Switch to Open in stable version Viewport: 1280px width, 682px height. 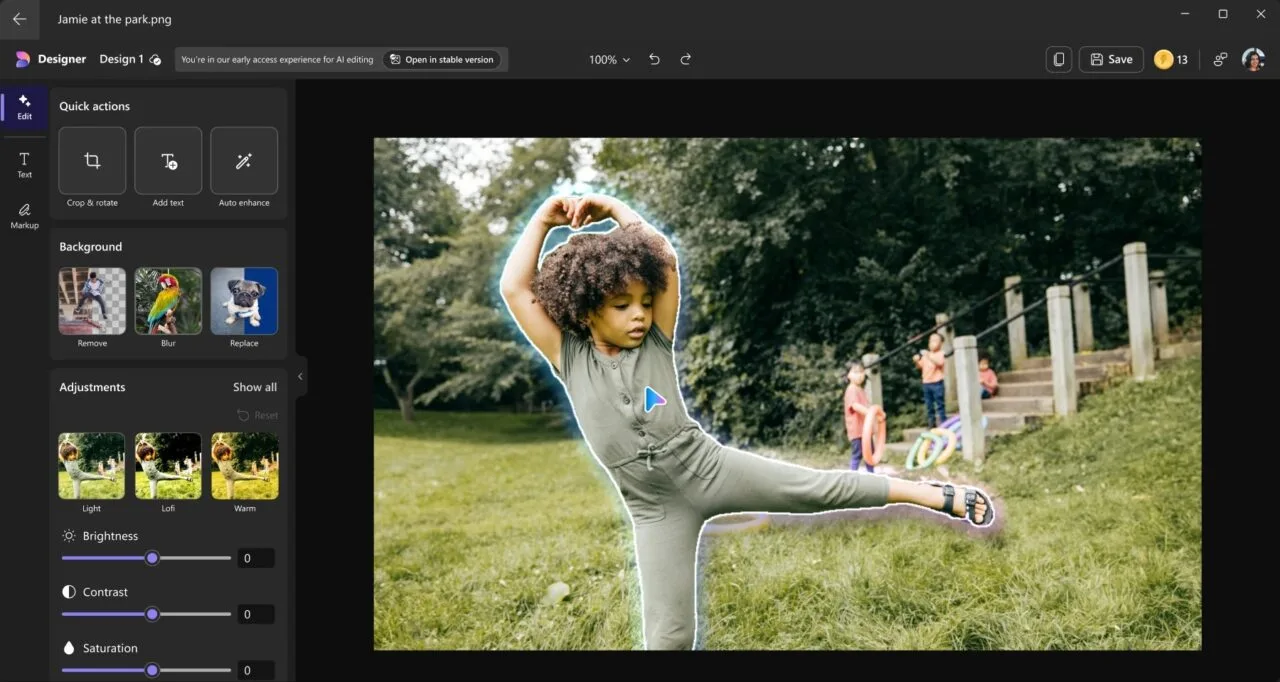coord(443,59)
